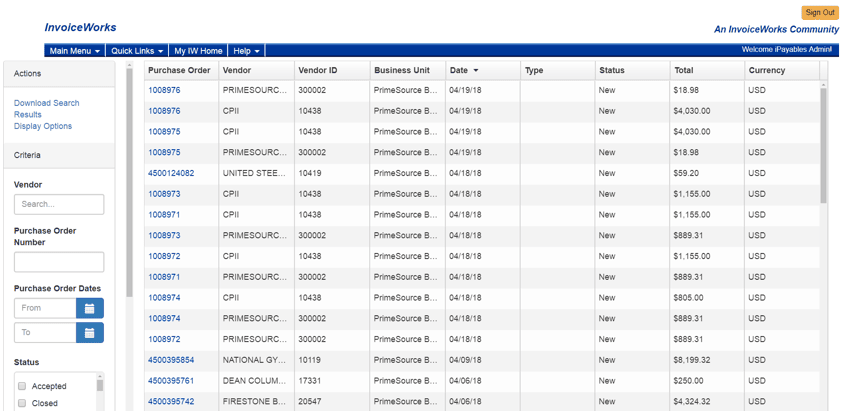Click the results table vertical scrollbar
The width and height of the screenshot is (845, 414).
pos(823,146)
